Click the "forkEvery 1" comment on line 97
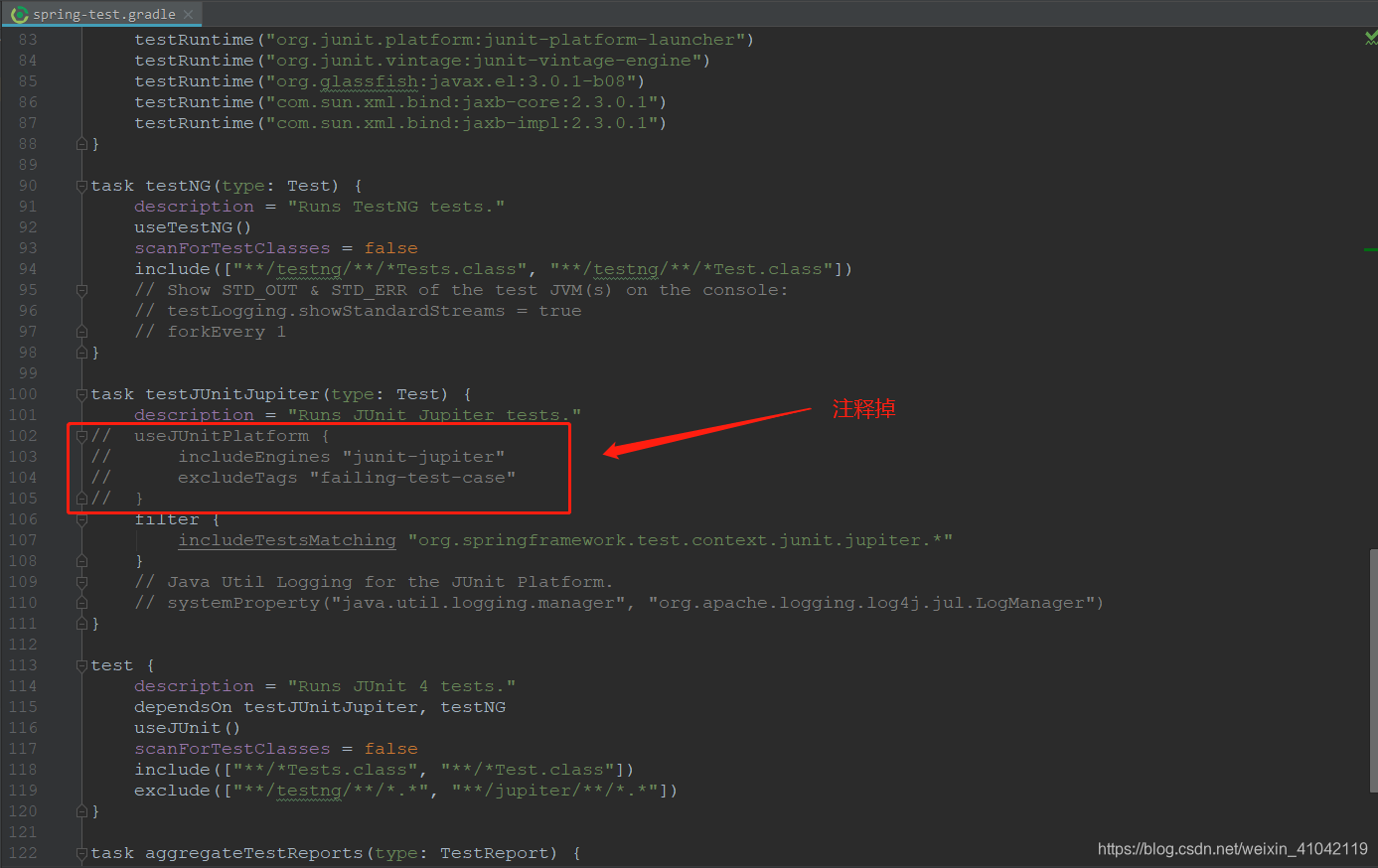This screenshot has height=868, width=1378. (227, 332)
